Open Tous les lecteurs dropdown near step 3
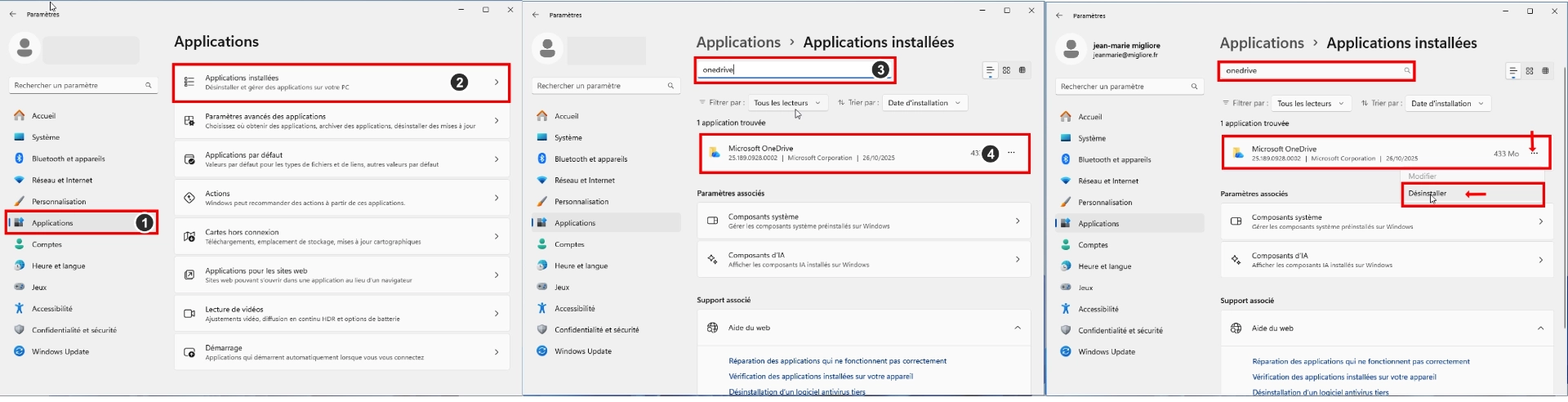The width and height of the screenshot is (1568, 402). (x=786, y=103)
